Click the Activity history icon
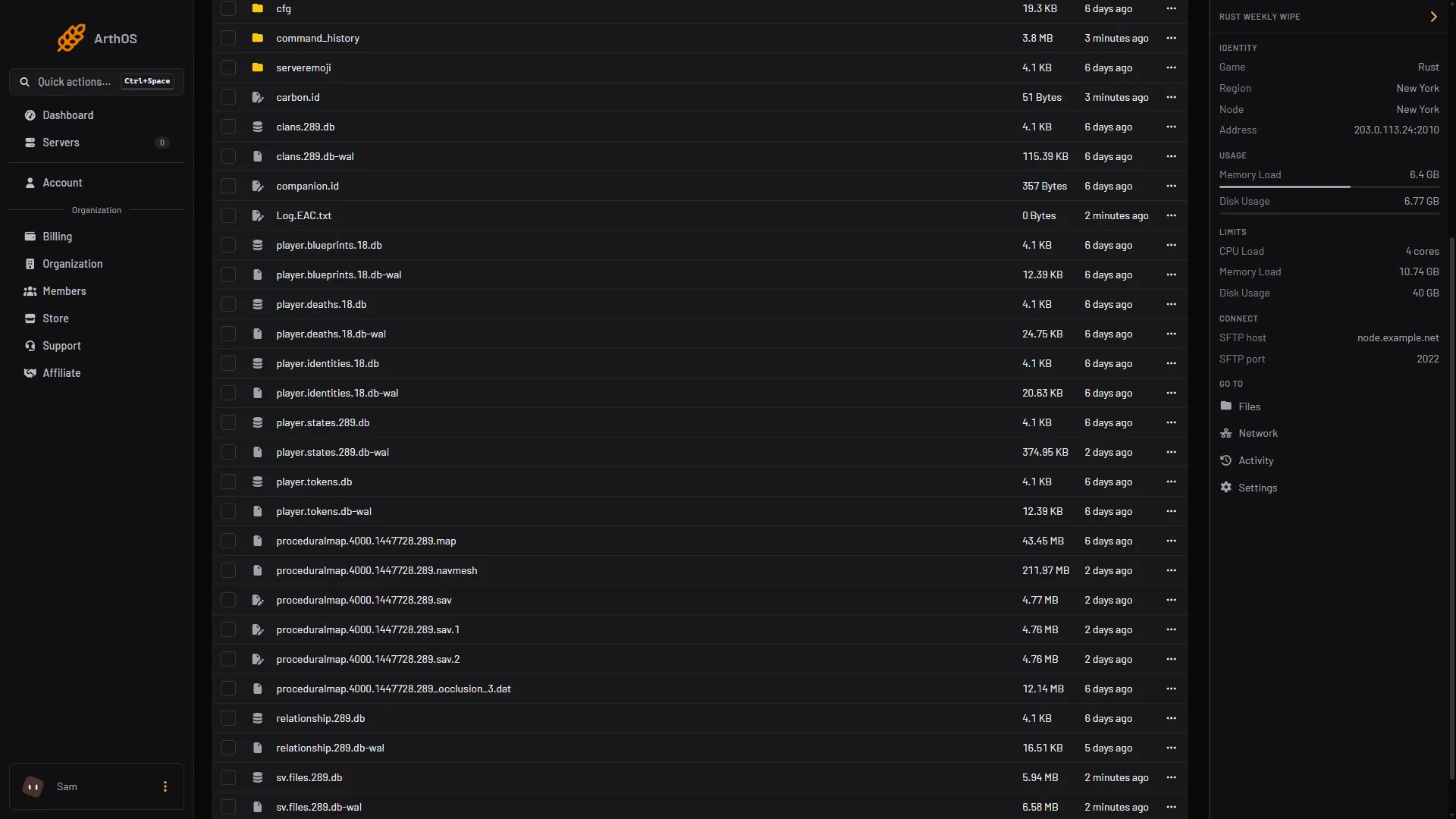This screenshot has width=1456, height=819. point(1226,460)
